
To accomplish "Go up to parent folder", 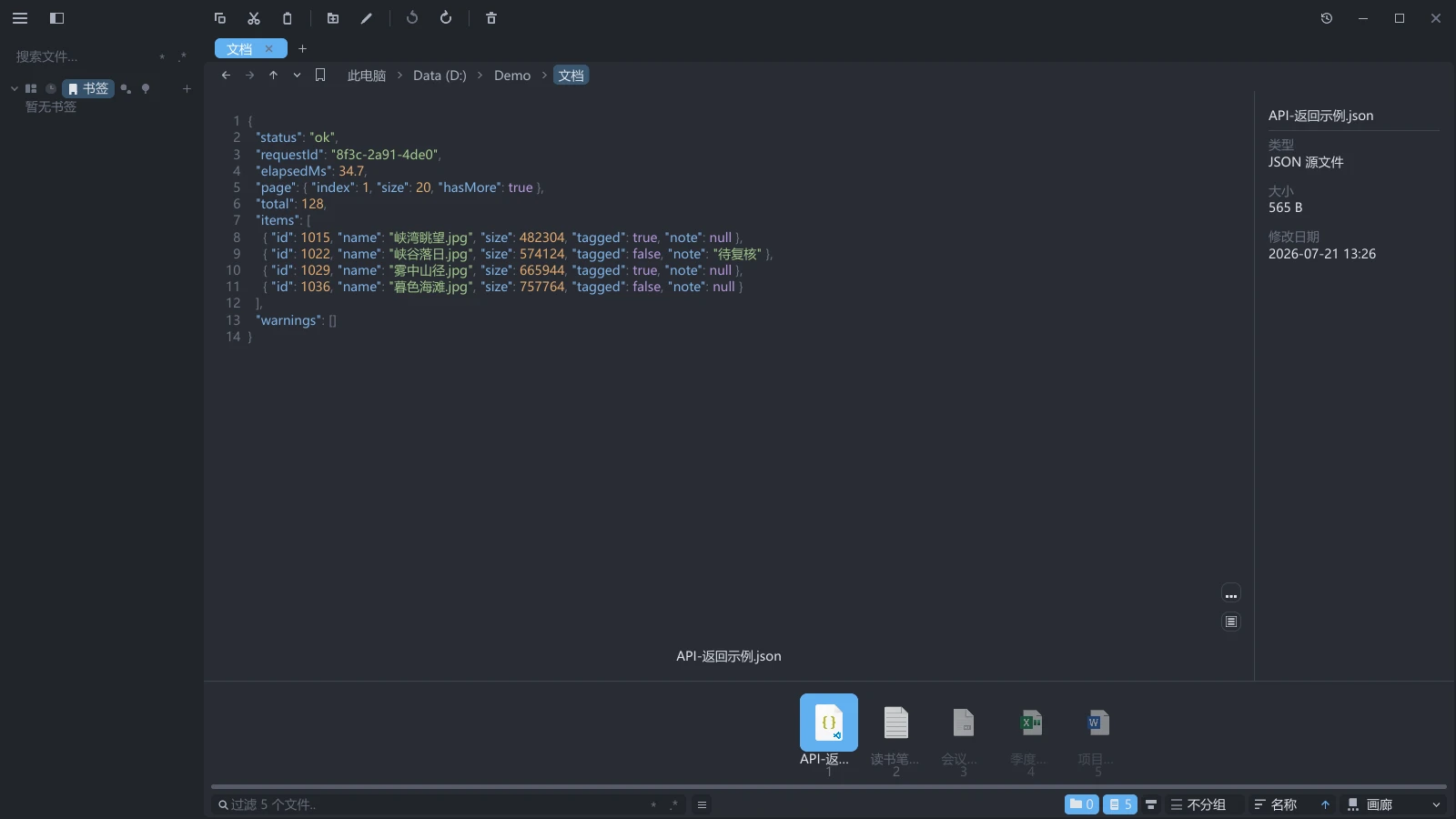I will tap(273, 76).
